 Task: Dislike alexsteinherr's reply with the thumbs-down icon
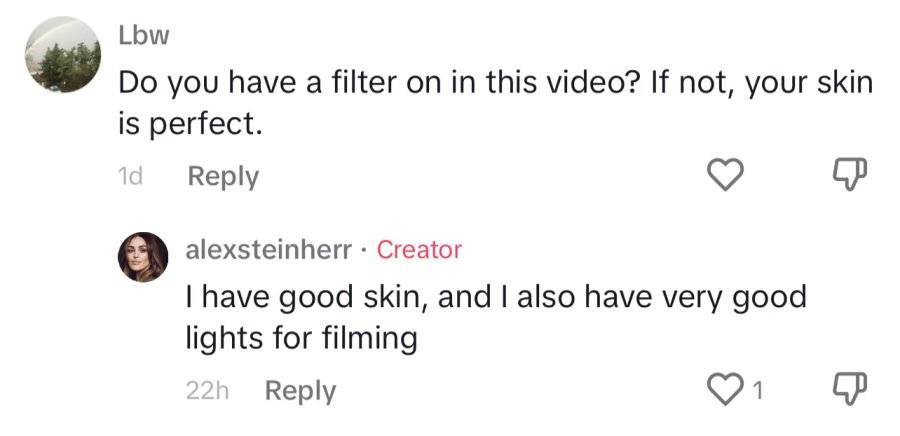tap(849, 390)
